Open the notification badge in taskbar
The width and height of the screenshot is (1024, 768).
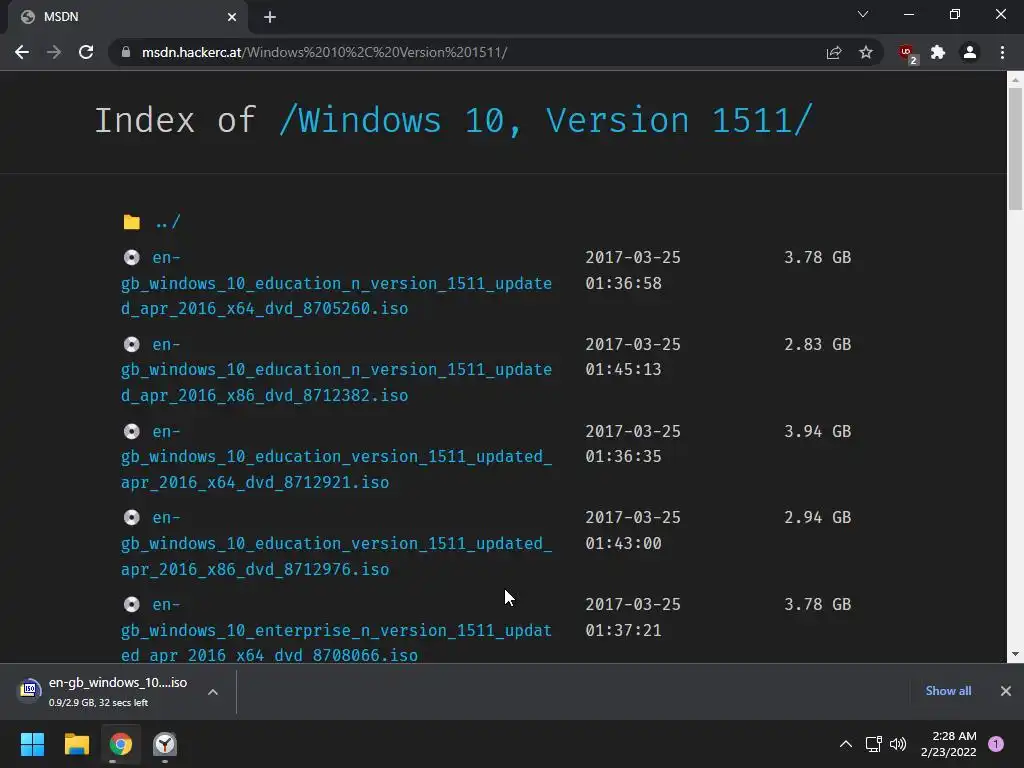point(996,744)
